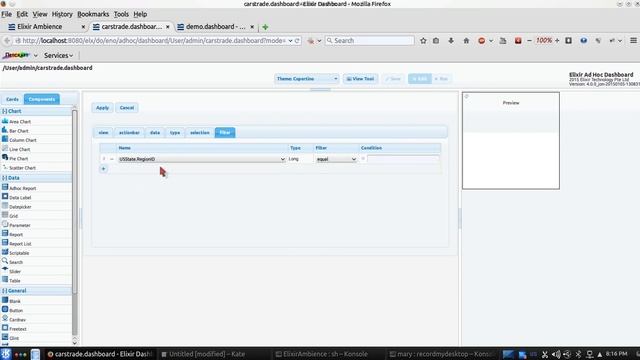
Task: Open the Theme dropdown
Action: (x=307, y=79)
